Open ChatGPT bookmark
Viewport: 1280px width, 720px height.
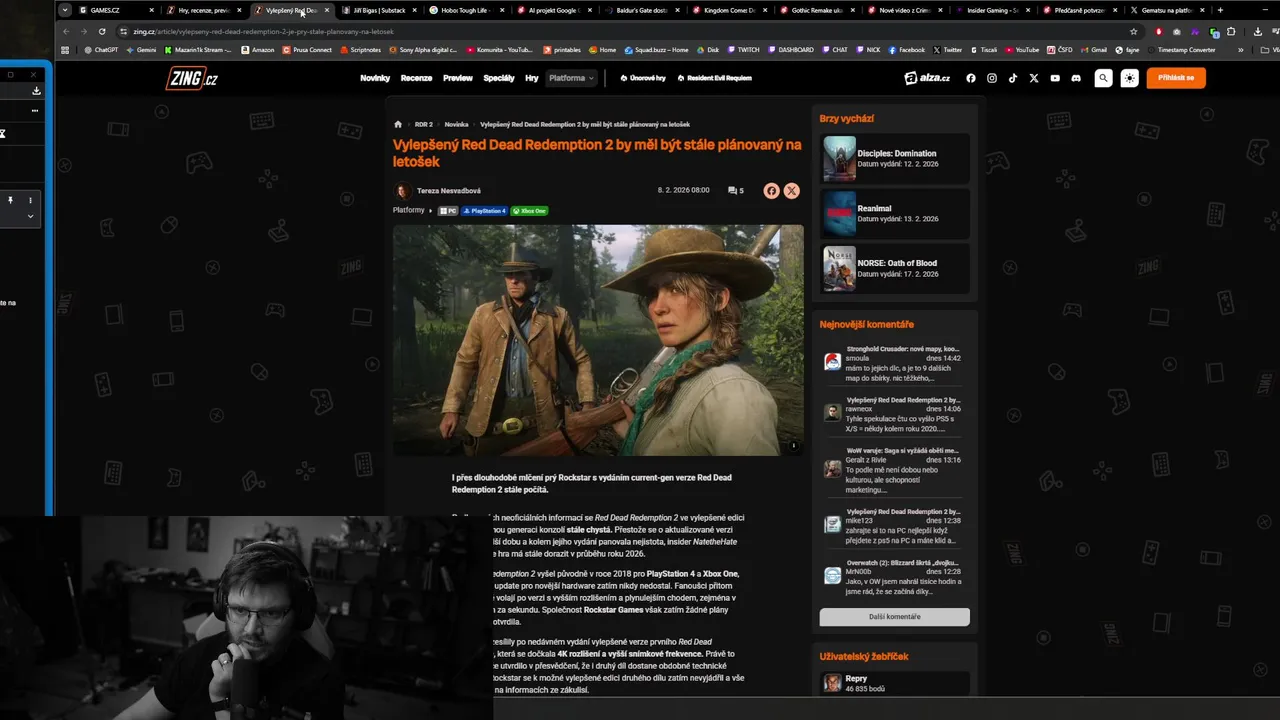pyautogui.click(x=101, y=49)
